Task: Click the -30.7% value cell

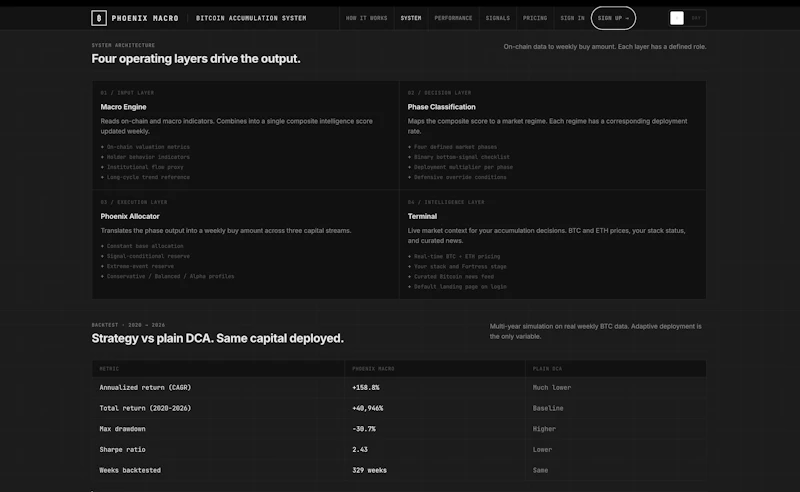Action: tap(364, 429)
